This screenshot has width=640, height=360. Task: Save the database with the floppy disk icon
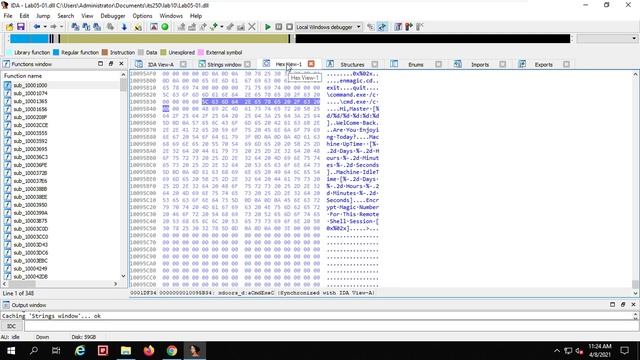(20, 27)
